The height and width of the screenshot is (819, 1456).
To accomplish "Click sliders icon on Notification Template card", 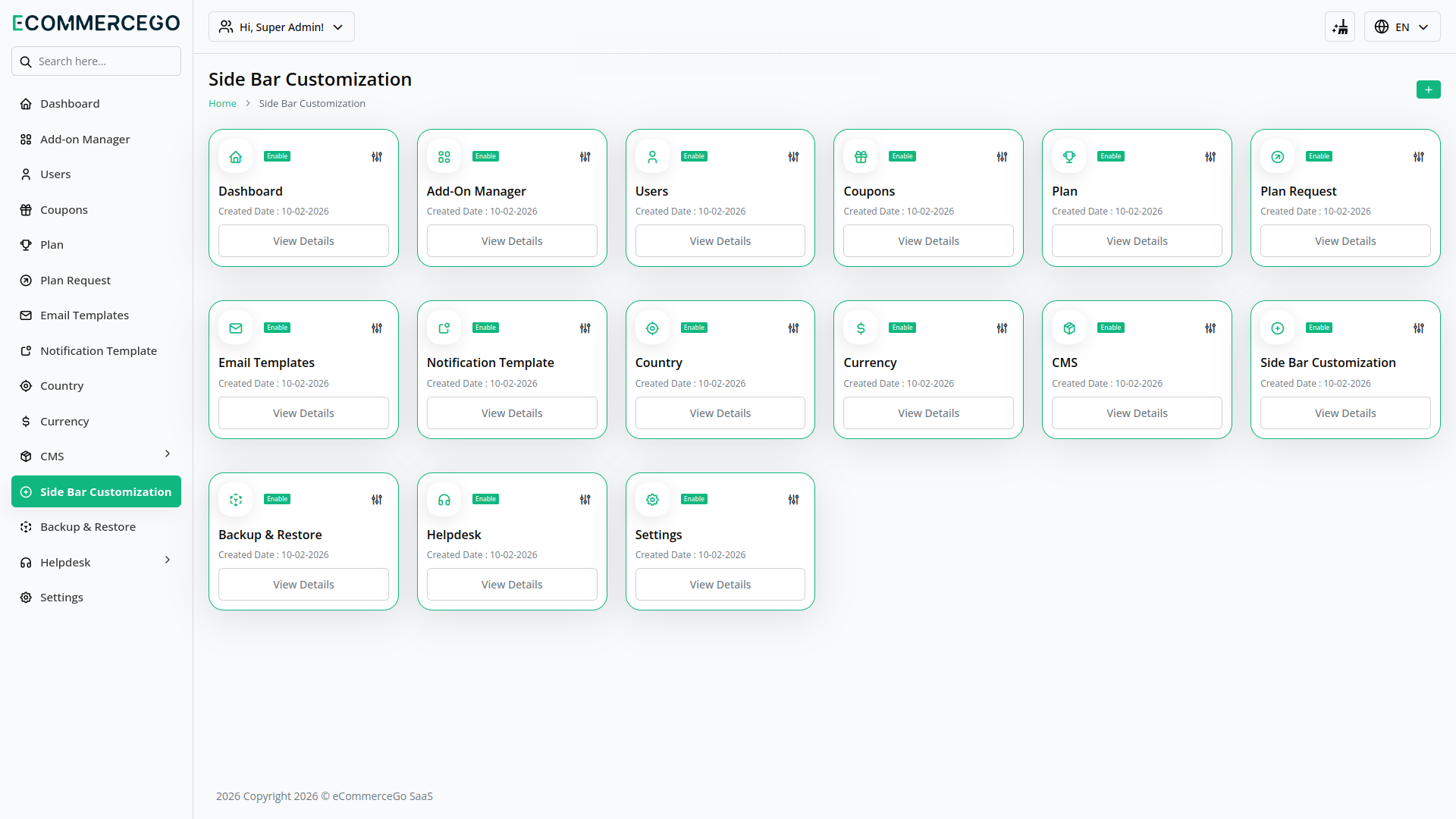I will (x=585, y=328).
